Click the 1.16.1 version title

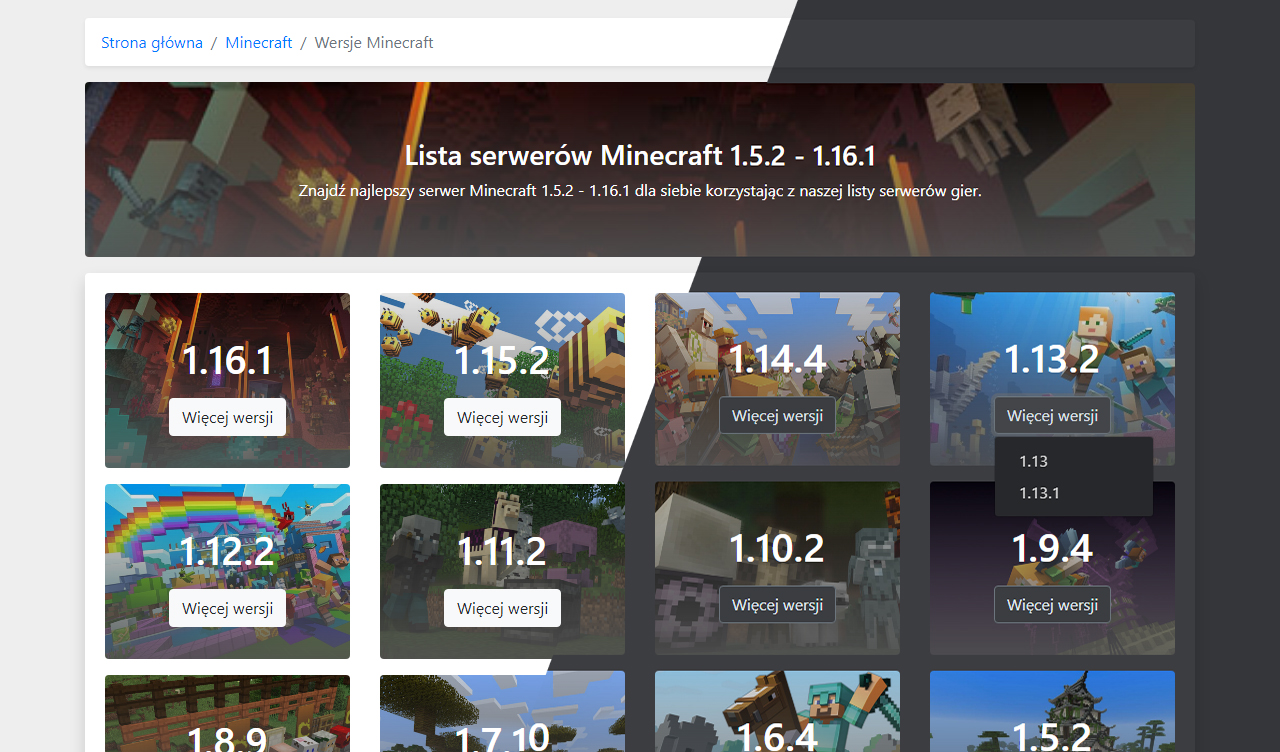pos(227,361)
